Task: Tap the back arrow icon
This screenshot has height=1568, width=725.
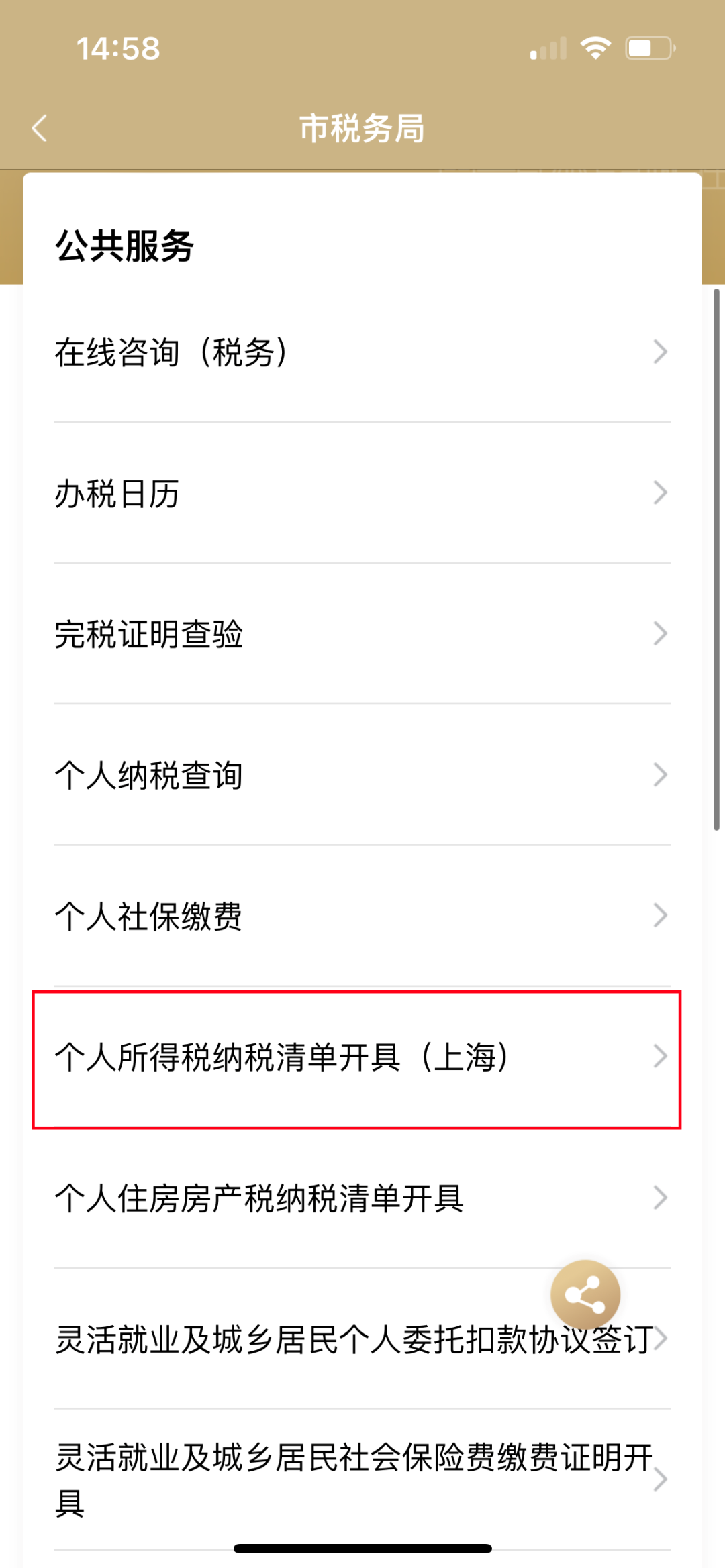Action: (x=40, y=127)
